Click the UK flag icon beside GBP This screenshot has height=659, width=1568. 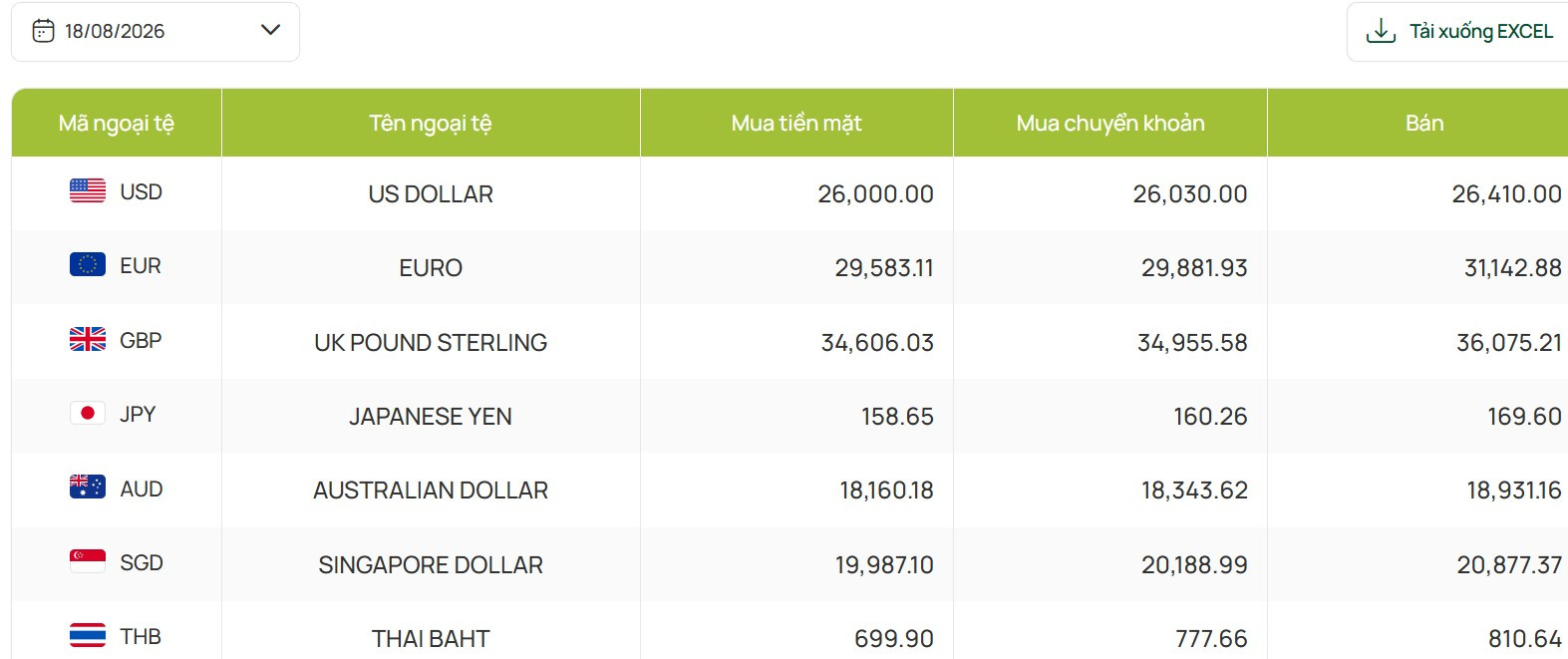(88, 339)
